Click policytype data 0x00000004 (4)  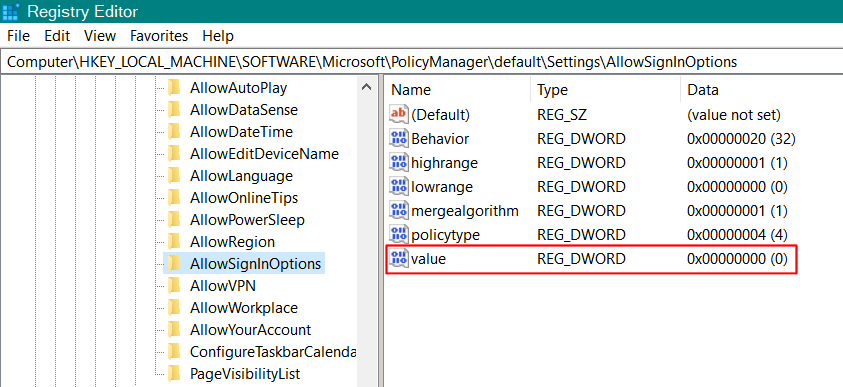click(737, 234)
